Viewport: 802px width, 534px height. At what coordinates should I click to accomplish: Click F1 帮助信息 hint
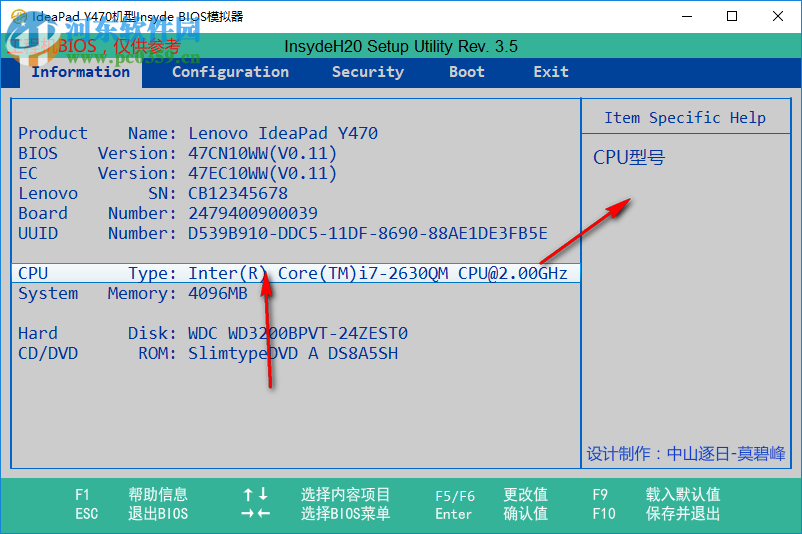tap(131, 495)
